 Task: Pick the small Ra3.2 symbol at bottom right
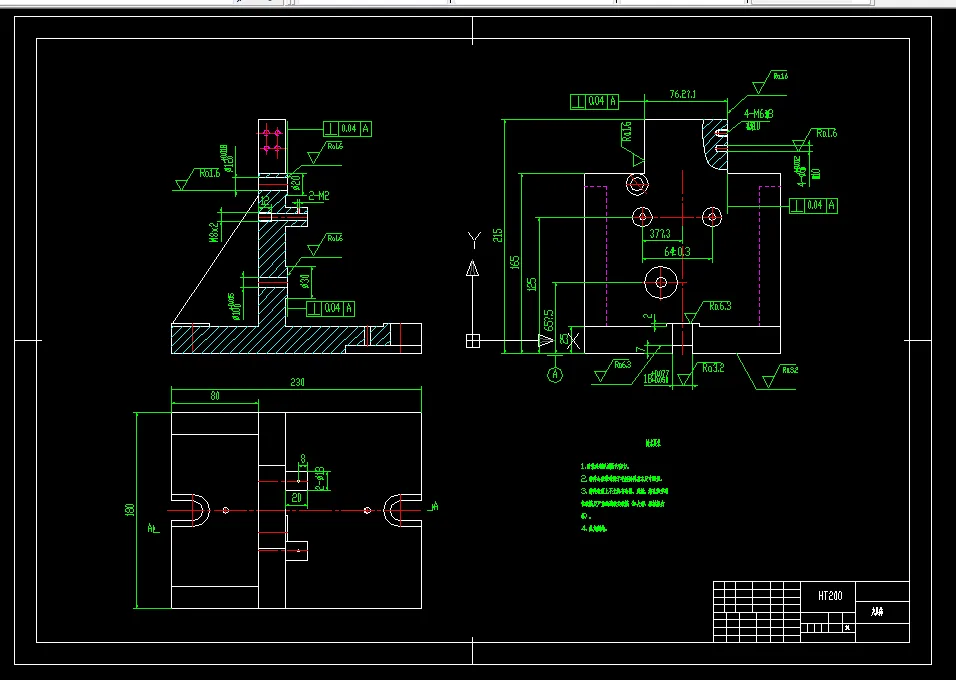780,377
